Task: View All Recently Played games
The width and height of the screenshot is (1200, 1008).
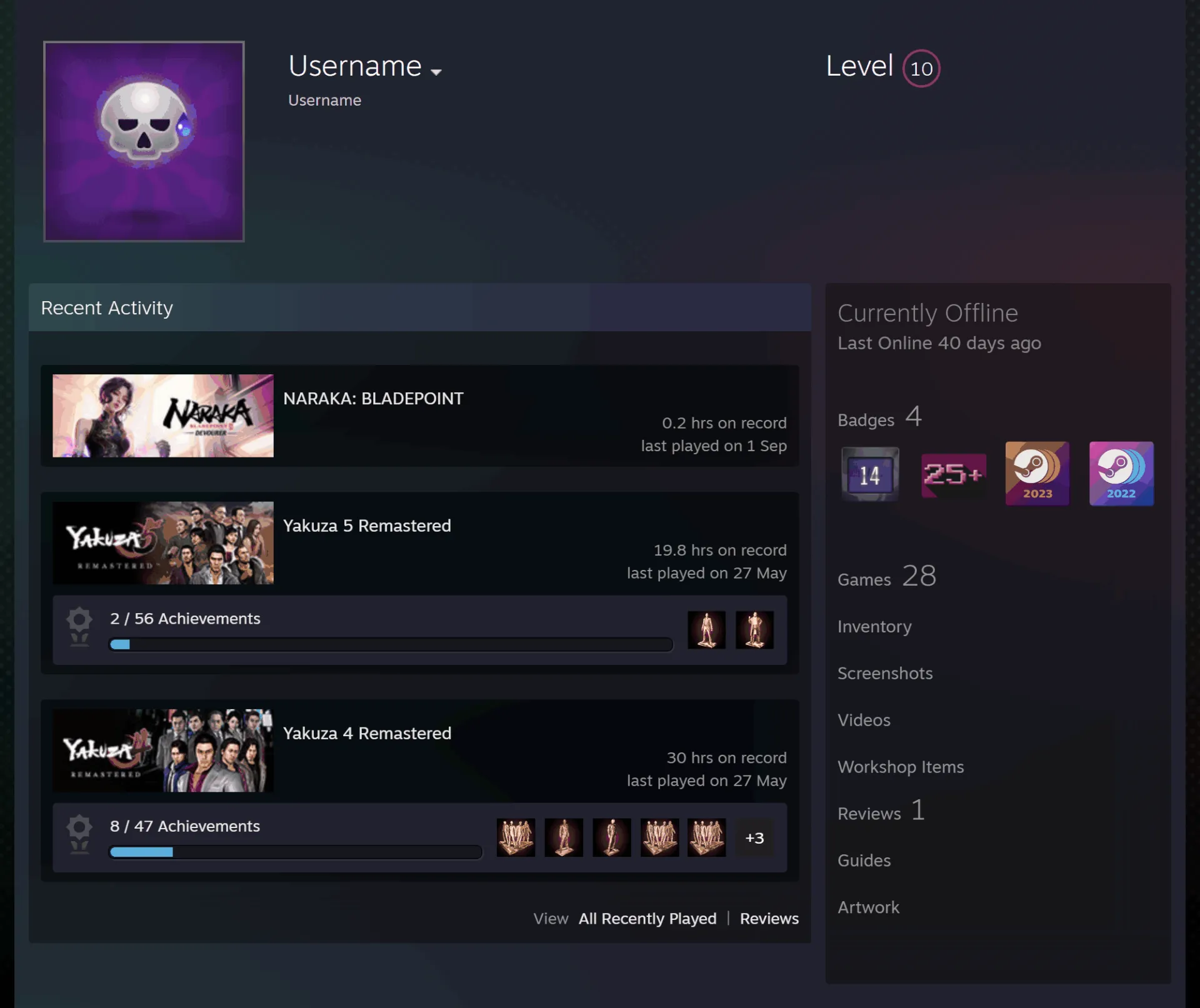Action: (647, 919)
